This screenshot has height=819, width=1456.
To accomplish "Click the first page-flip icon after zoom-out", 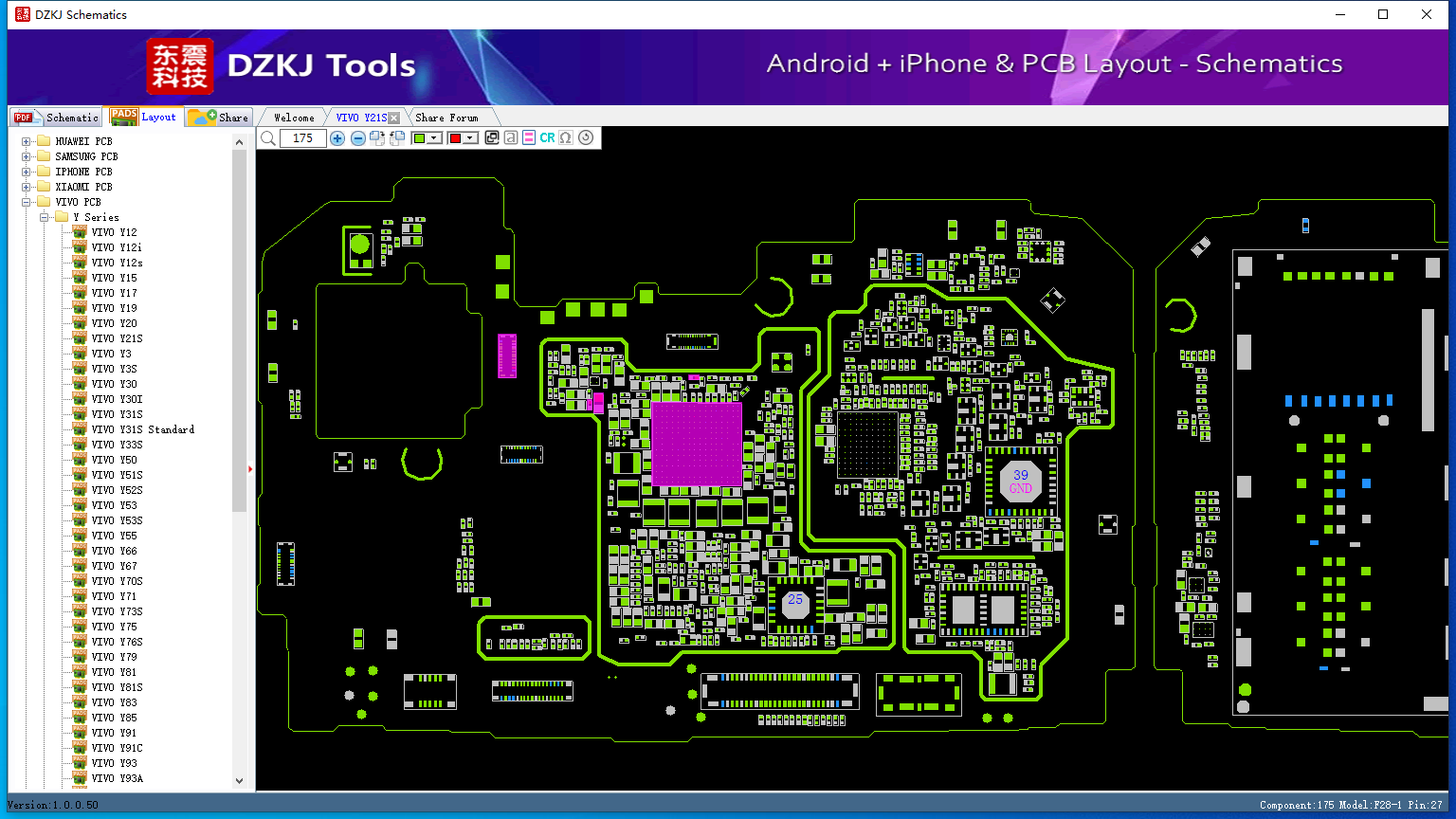I will pos(377,138).
